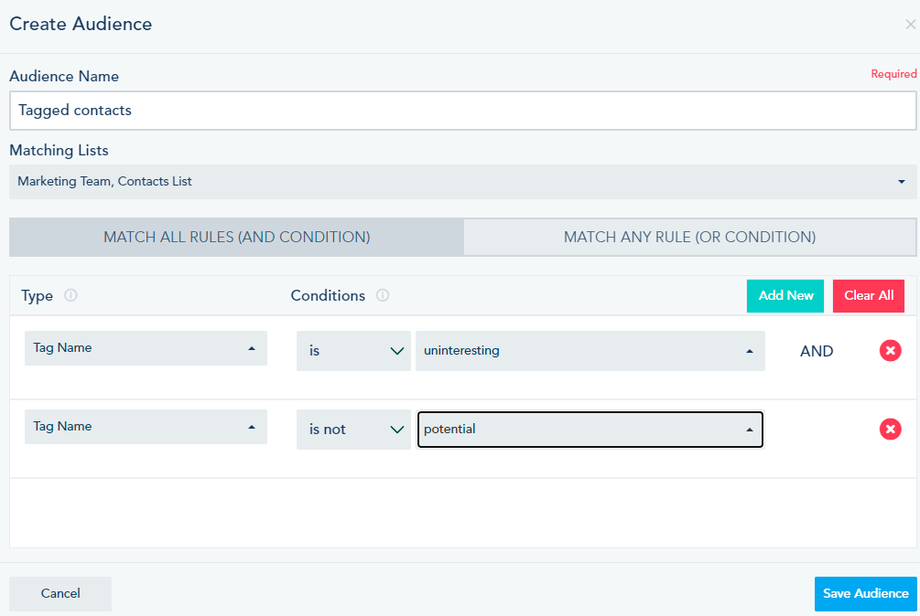Click the Add New rule button
The width and height of the screenshot is (920, 616).
(786, 296)
